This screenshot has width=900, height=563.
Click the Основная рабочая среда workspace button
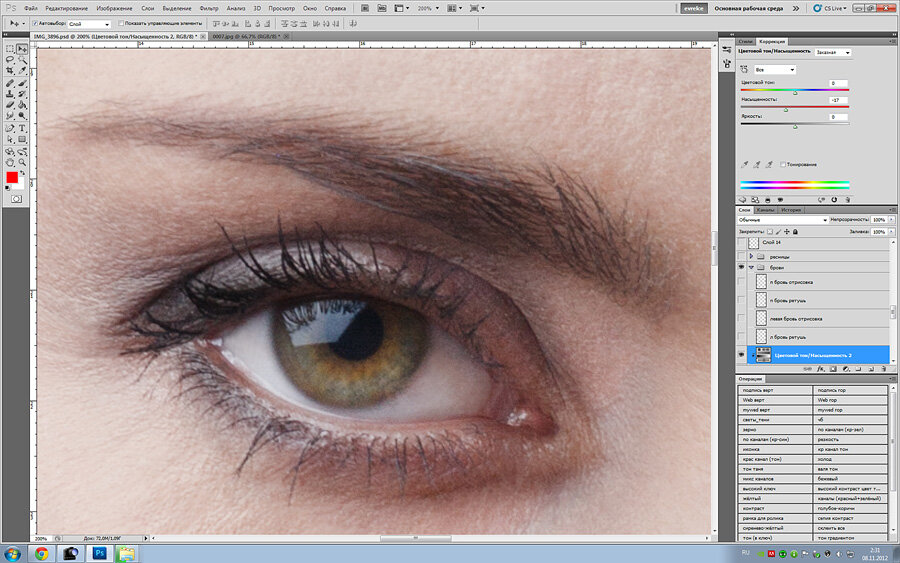[749, 7]
